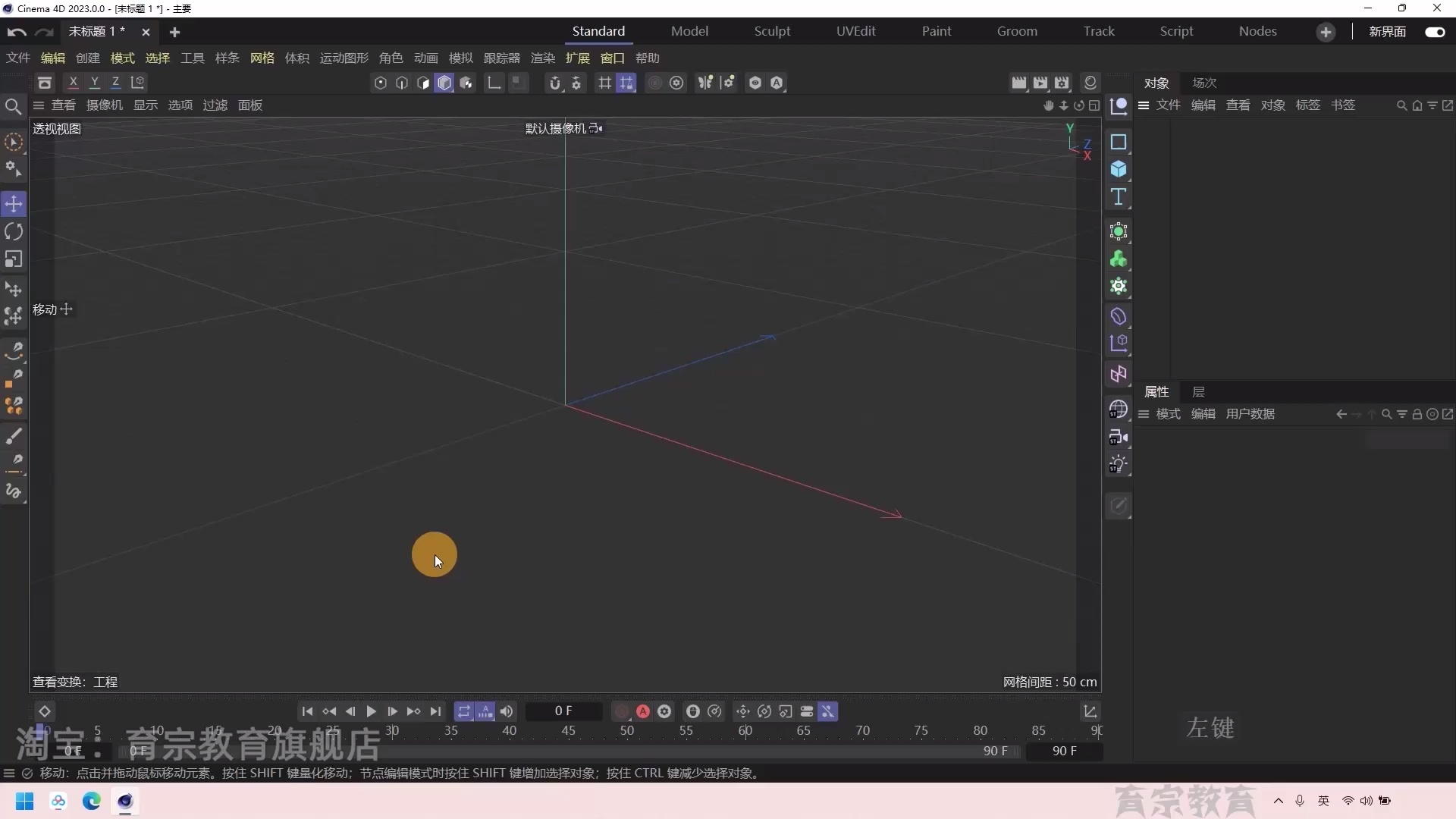Toggle the playback loop mode
The height and width of the screenshot is (819, 1456).
pos(464,711)
